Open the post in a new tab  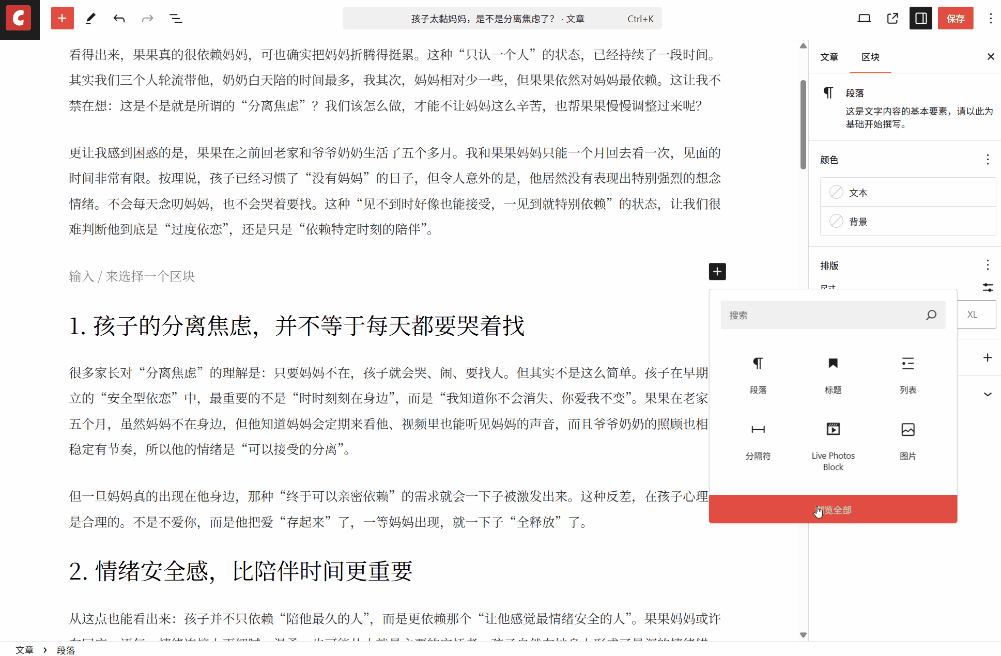[x=892, y=18]
